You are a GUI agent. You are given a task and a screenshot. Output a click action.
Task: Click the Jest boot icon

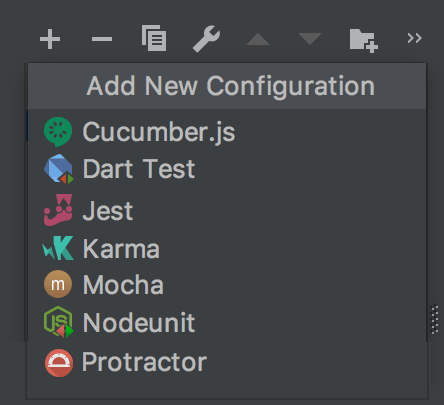(58, 210)
